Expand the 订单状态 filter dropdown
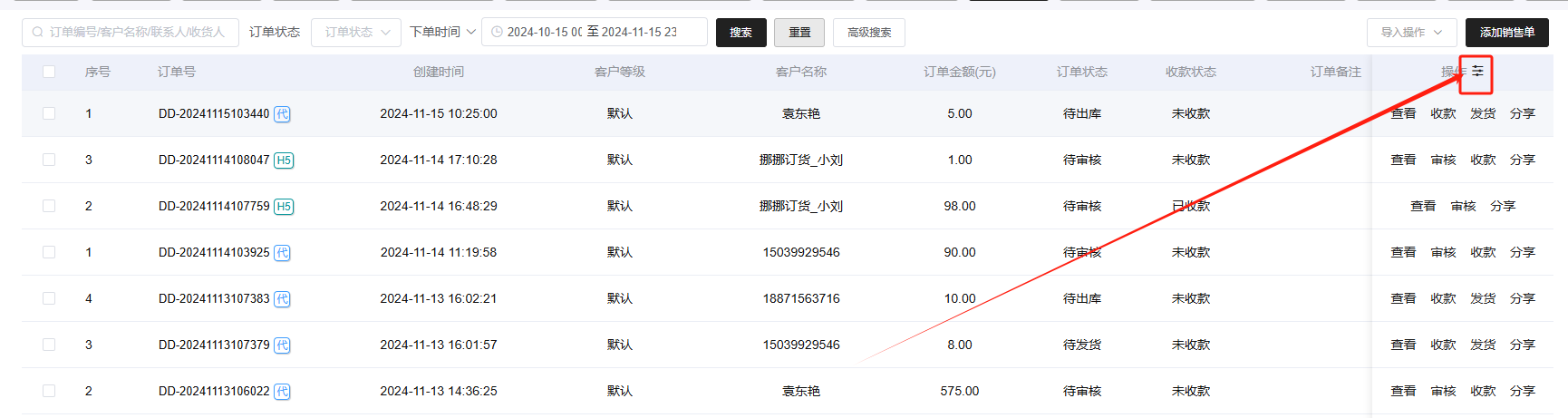1568x418 pixels. [356, 32]
